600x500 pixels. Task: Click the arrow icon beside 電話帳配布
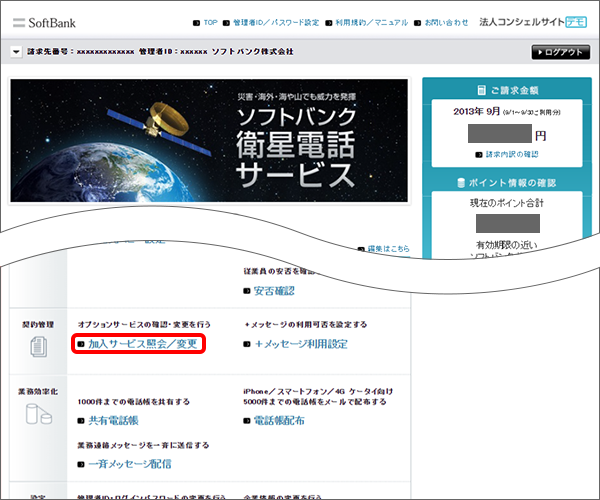click(x=247, y=422)
